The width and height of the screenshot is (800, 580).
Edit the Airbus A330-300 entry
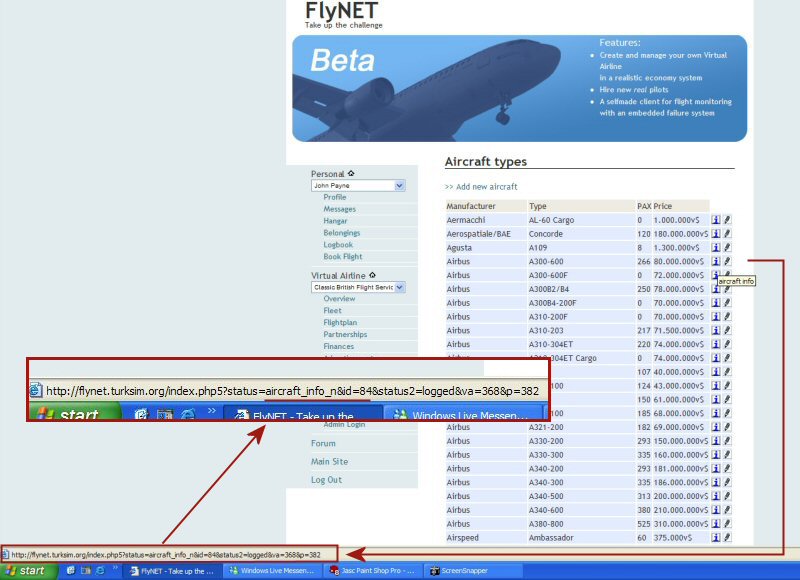[x=727, y=455]
